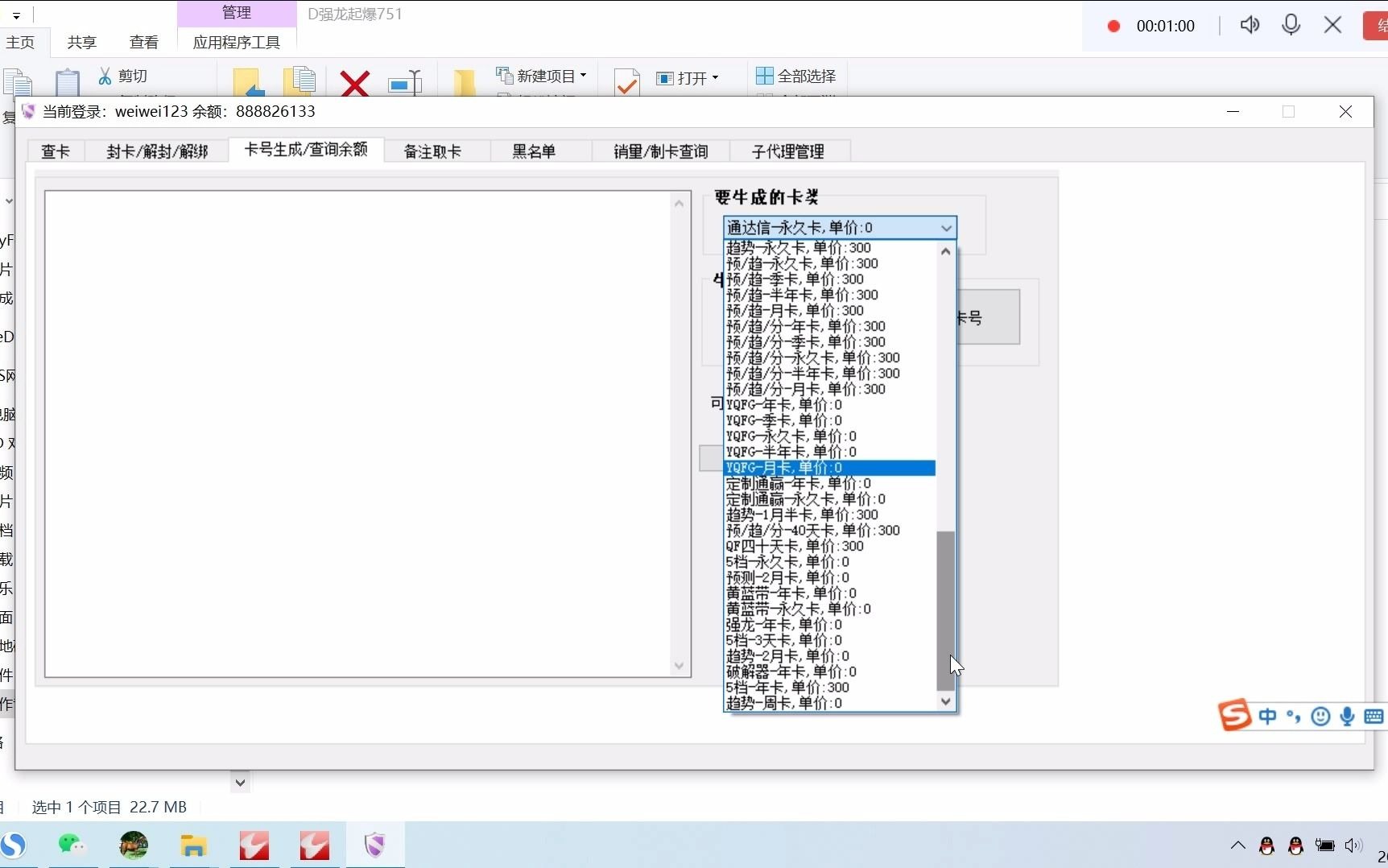Choose 趋势-永久卡, 单价:300 from list
This screenshot has height=868, width=1388.
829,248
